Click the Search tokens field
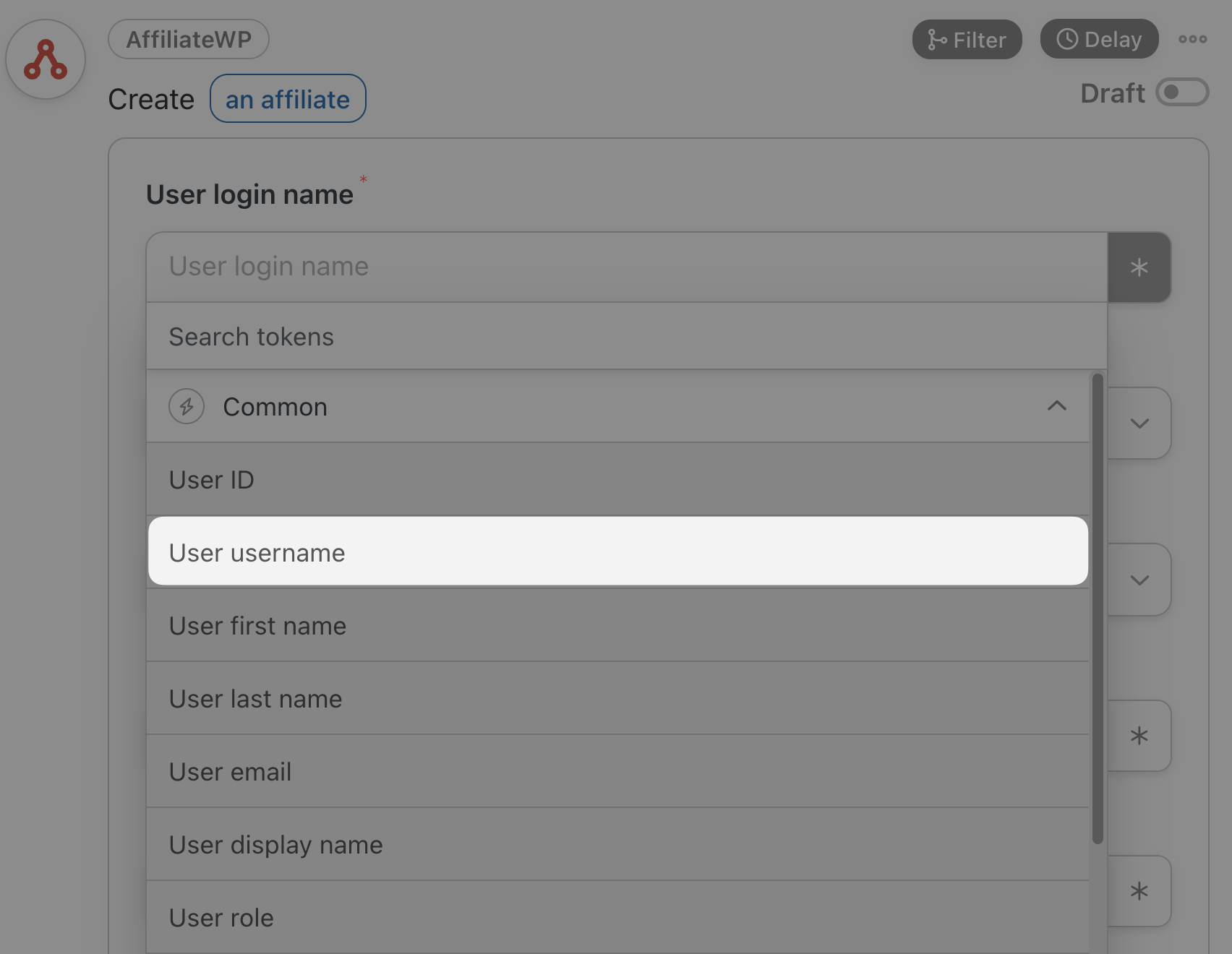The height and width of the screenshot is (954, 1232). pyautogui.click(x=627, y=337)
